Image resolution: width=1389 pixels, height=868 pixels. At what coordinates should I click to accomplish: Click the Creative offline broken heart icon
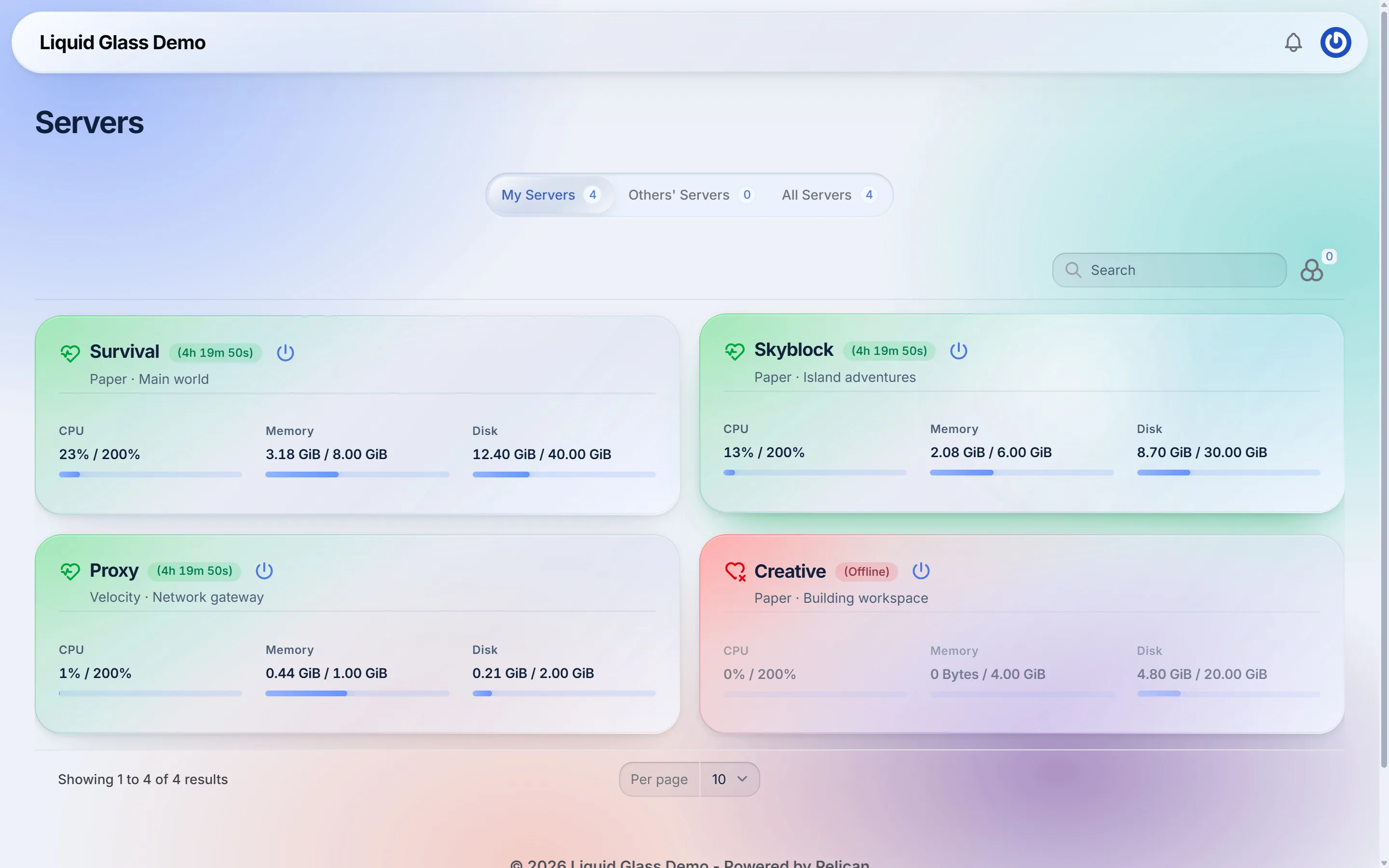pyautogui.click(x=735, y=572)
